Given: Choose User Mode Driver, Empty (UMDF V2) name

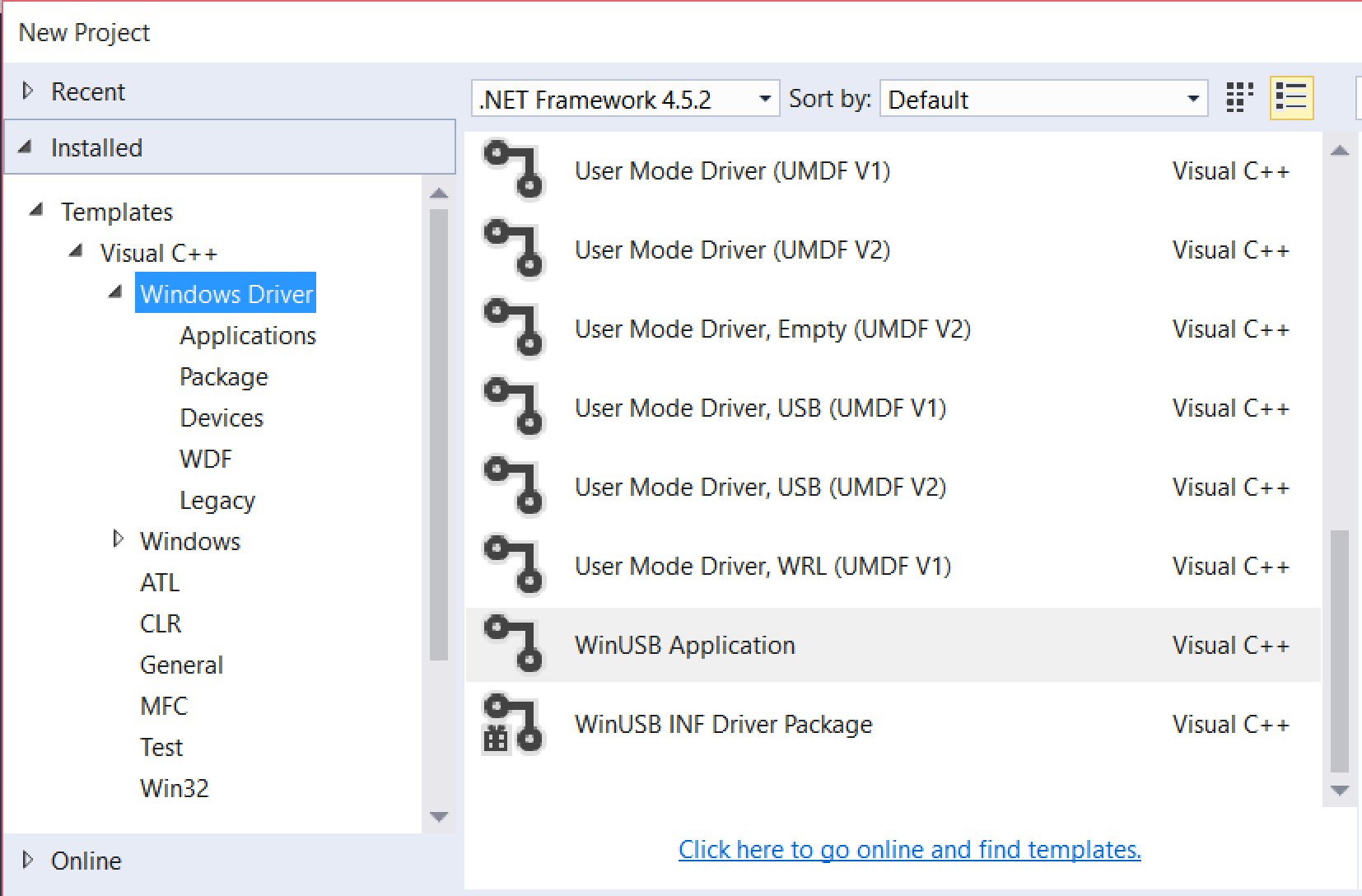Looking at the screenshot, I should 773,329.
